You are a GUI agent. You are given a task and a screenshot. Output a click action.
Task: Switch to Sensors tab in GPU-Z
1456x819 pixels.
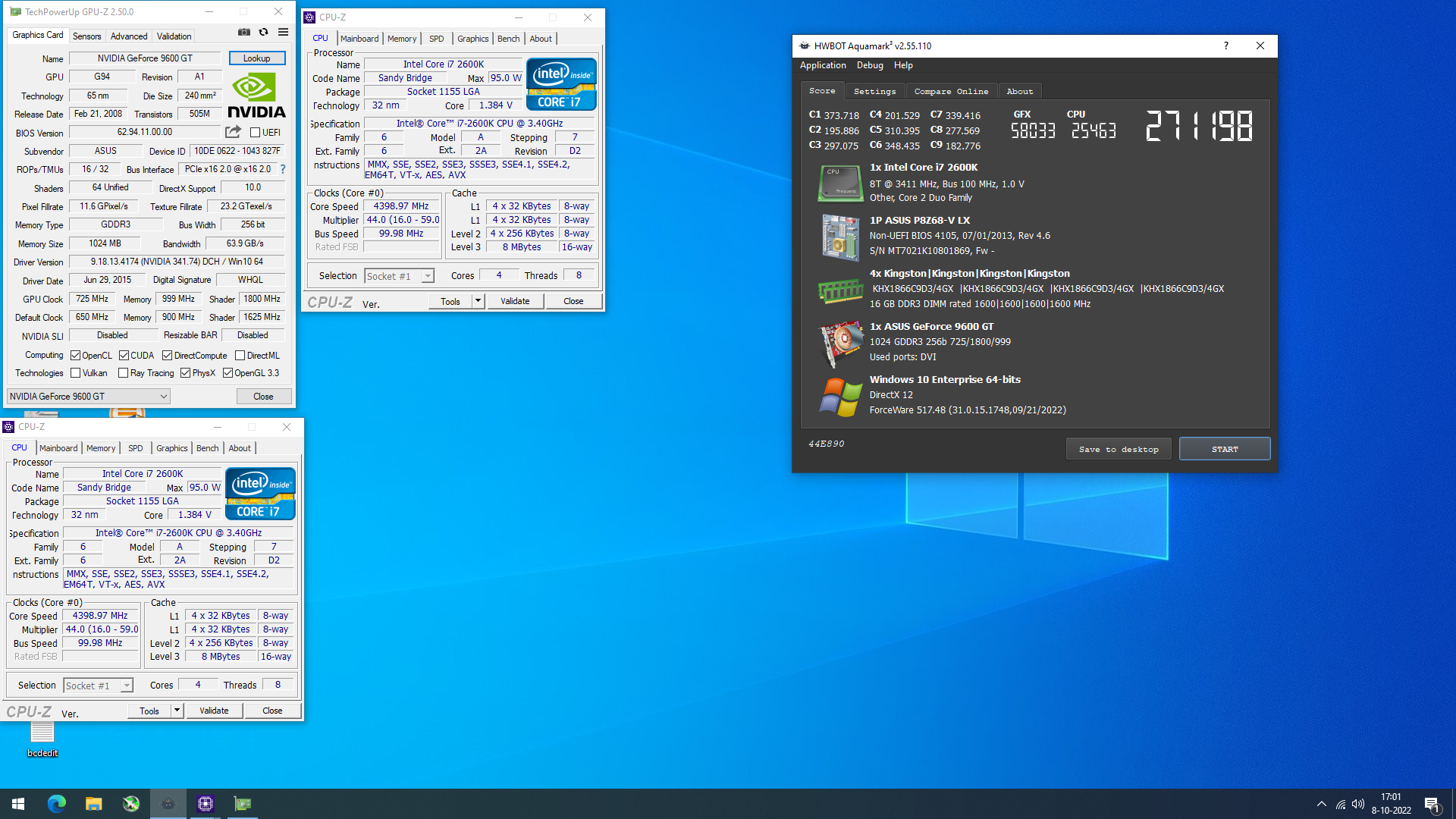click(x=86, y=36)
